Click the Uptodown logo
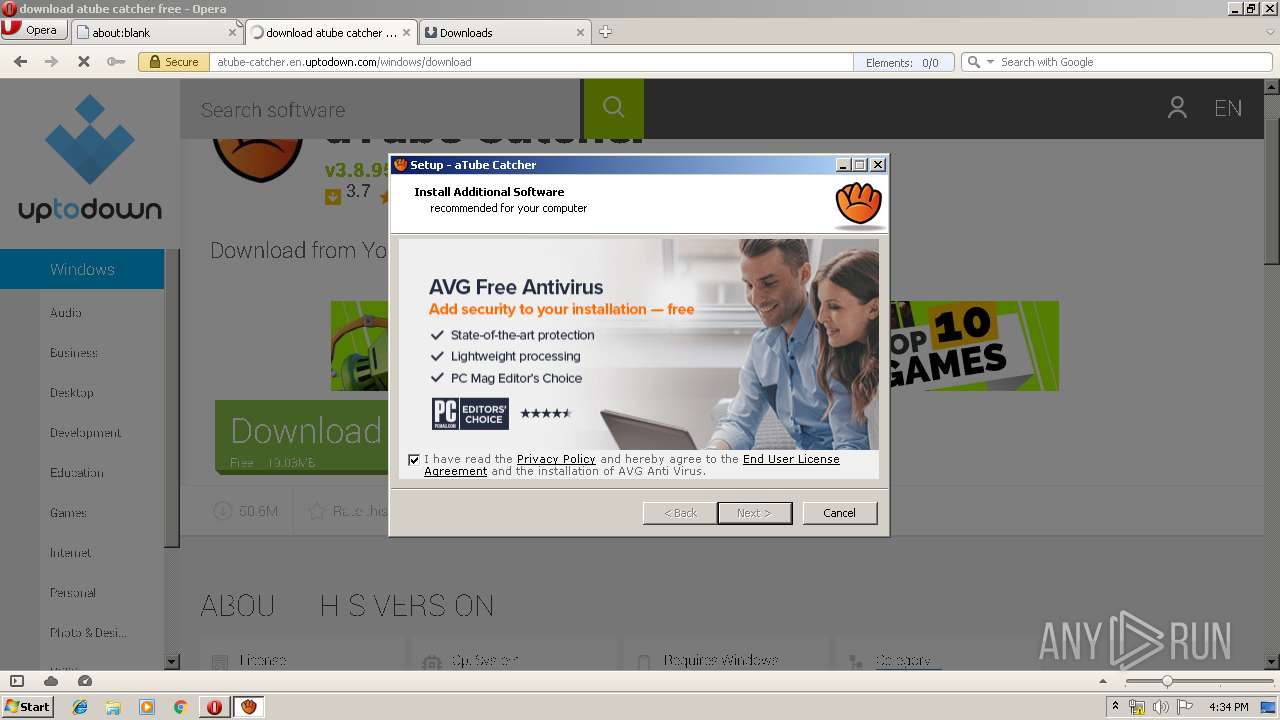 coord(90,158)
